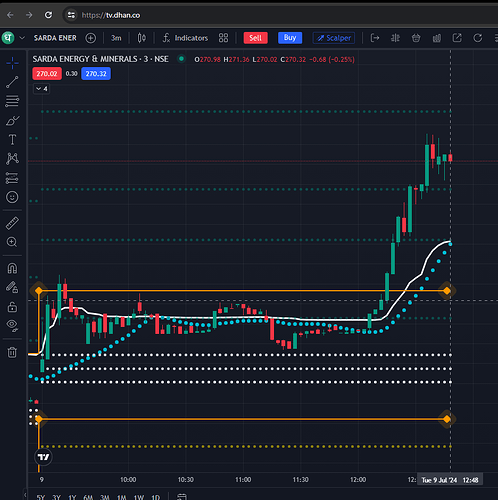
Task: Focus the tv.dhan.co address bar
Action: pyautogui.click(x=111, y=15)
